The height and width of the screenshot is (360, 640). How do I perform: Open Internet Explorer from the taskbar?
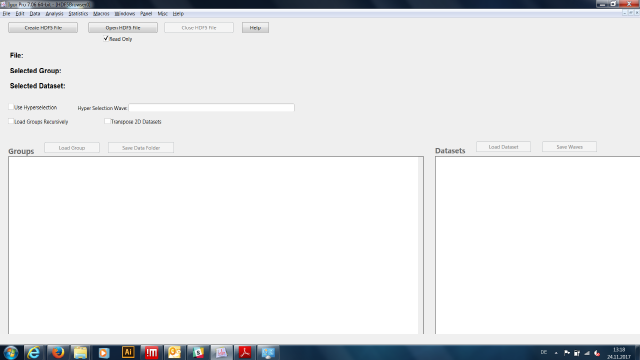coord(33,352)
